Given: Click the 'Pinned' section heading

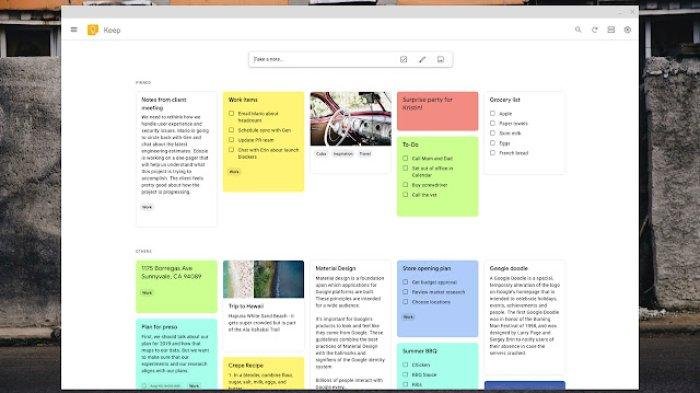Looking at the screenshot, I should tap(143, 83).
